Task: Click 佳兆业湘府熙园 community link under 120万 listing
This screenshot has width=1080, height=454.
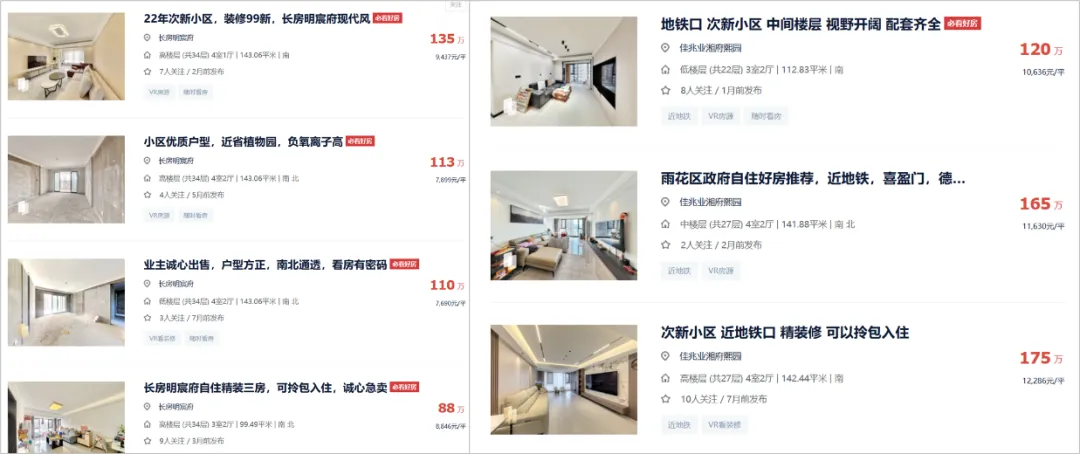Action: pyautogui.click(x=709, y=48)
